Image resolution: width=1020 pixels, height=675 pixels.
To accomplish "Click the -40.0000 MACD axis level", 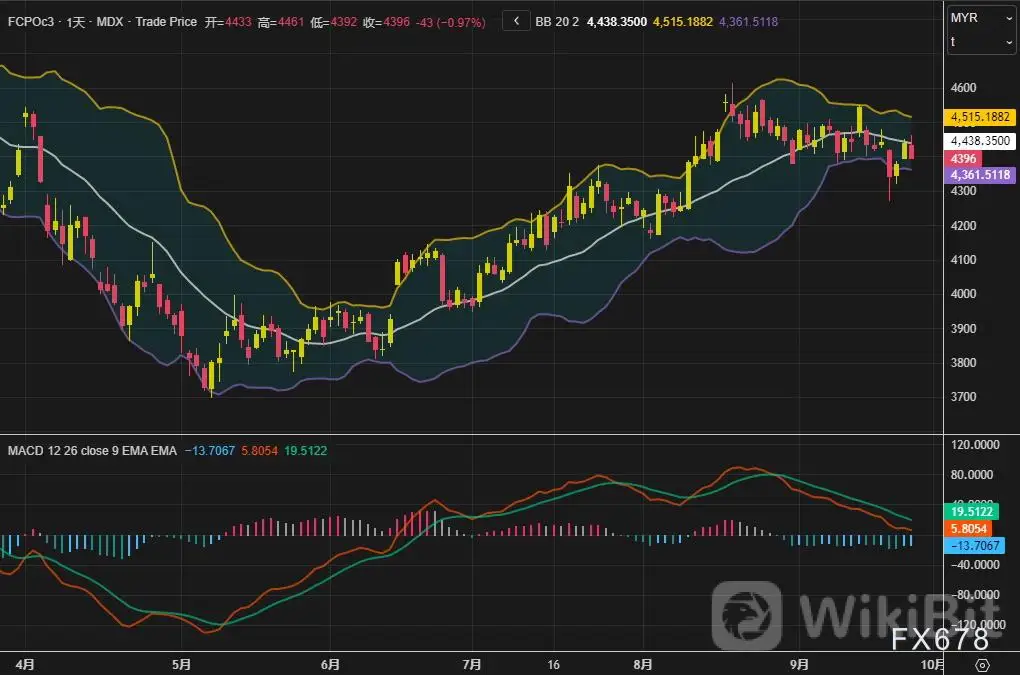I will pos(975,564).
